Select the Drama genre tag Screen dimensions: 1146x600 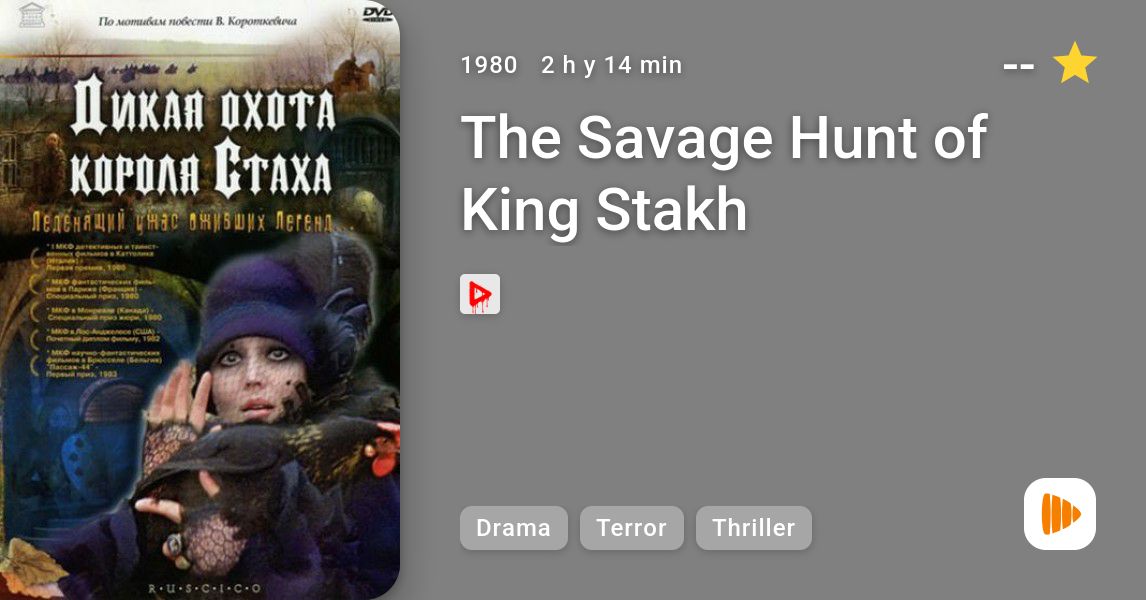513,528
